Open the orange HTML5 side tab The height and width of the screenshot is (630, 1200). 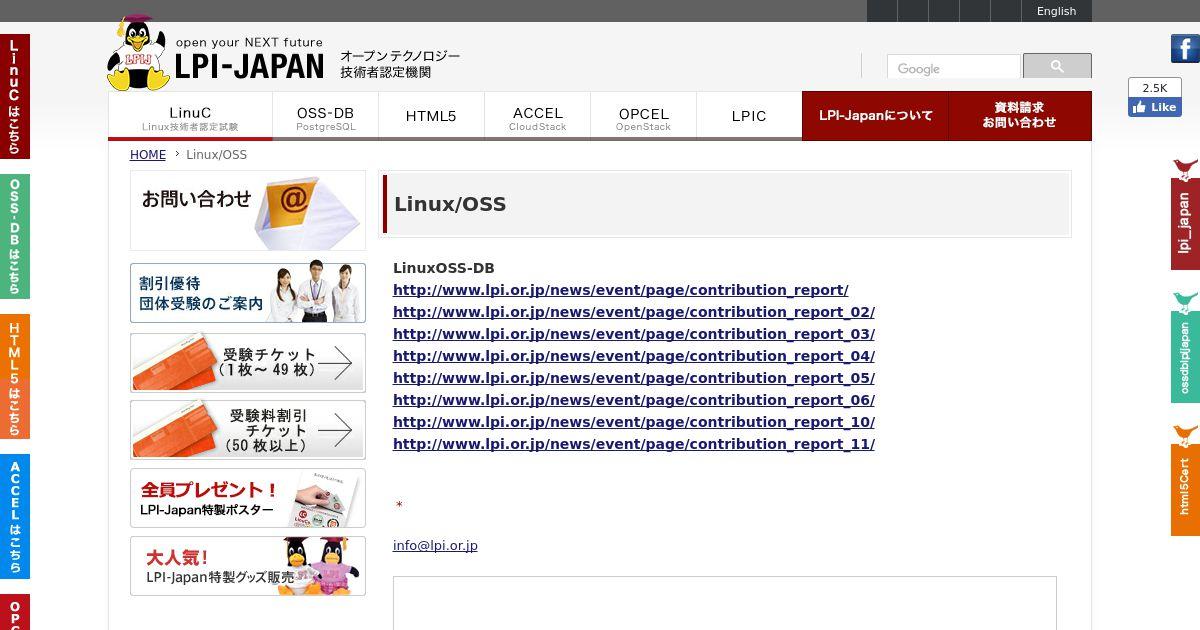pyautogui.click(x=14, y=376)
